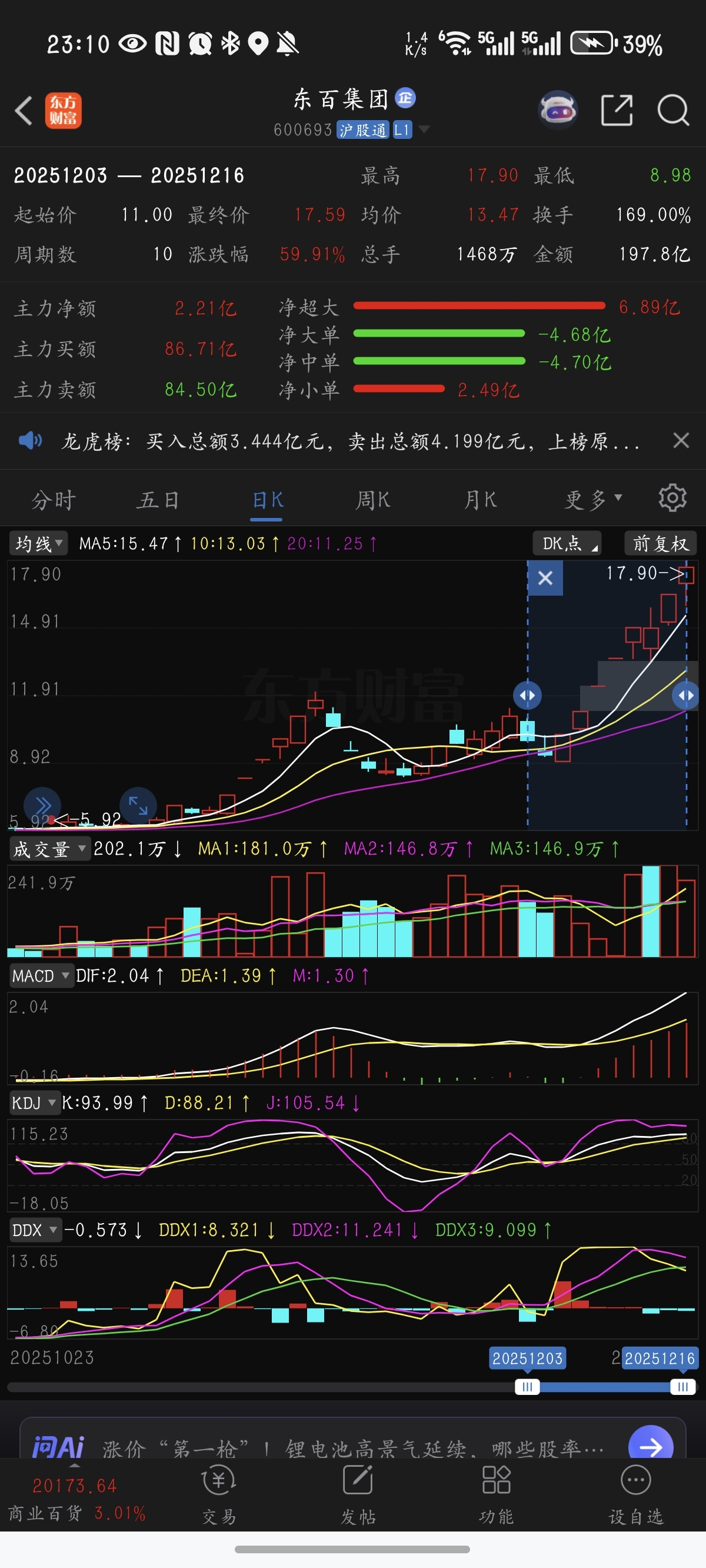Image resolution: width=706 pixels, height=1568 pixels.
Task: Send query with the purple arrow button
Action: coord(651,1446)
